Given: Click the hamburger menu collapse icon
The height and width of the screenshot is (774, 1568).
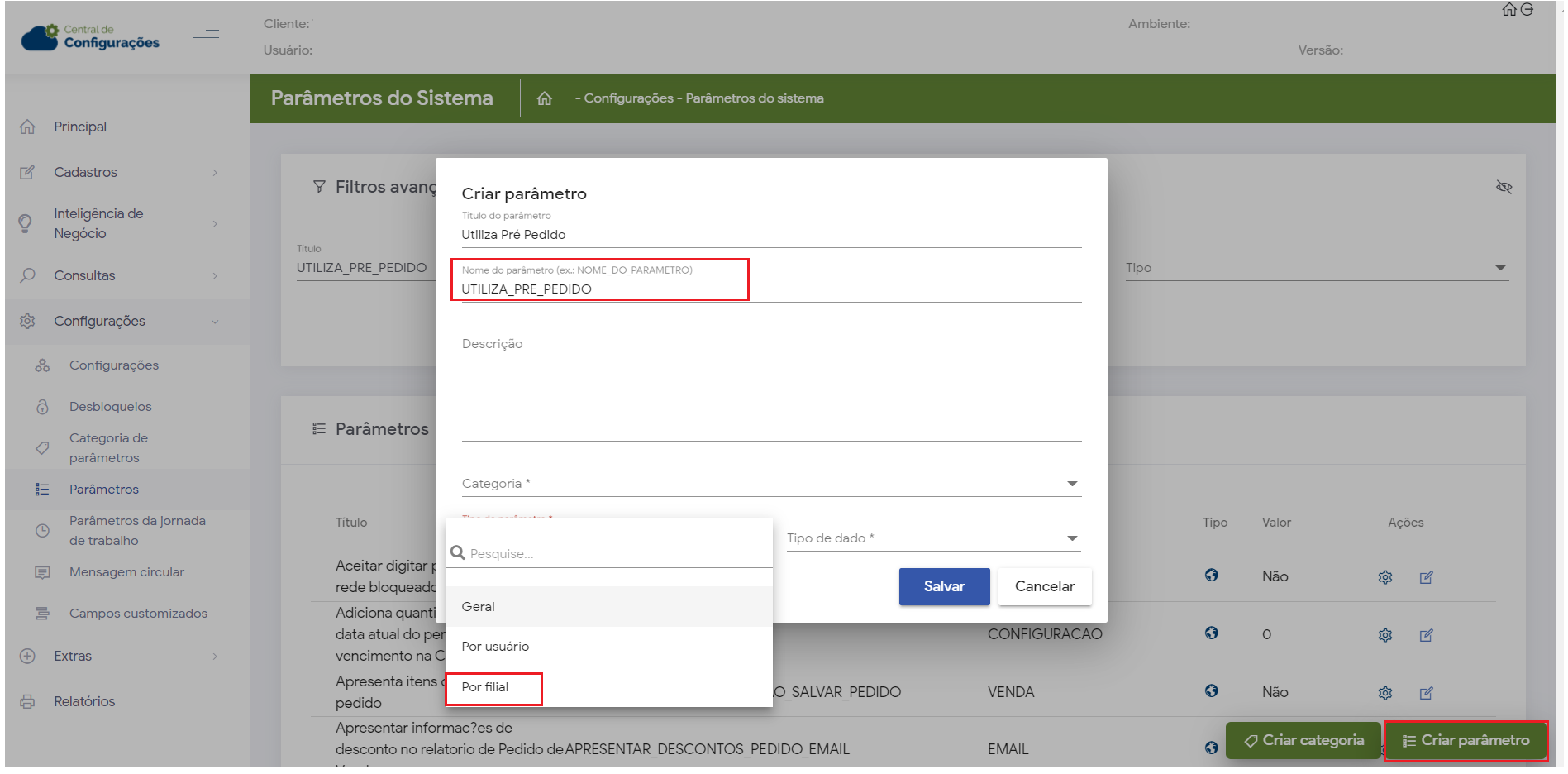Looking at the screenshot, I should (206, 38).
